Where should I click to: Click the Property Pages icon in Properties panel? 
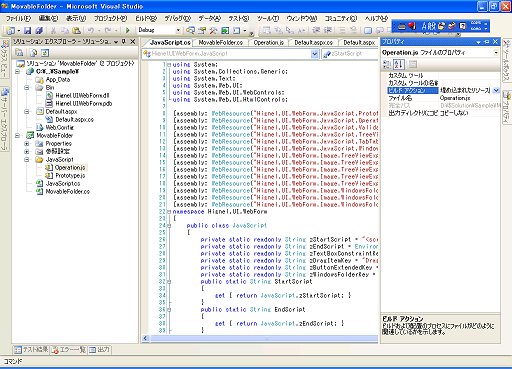[x=413, y=64]
